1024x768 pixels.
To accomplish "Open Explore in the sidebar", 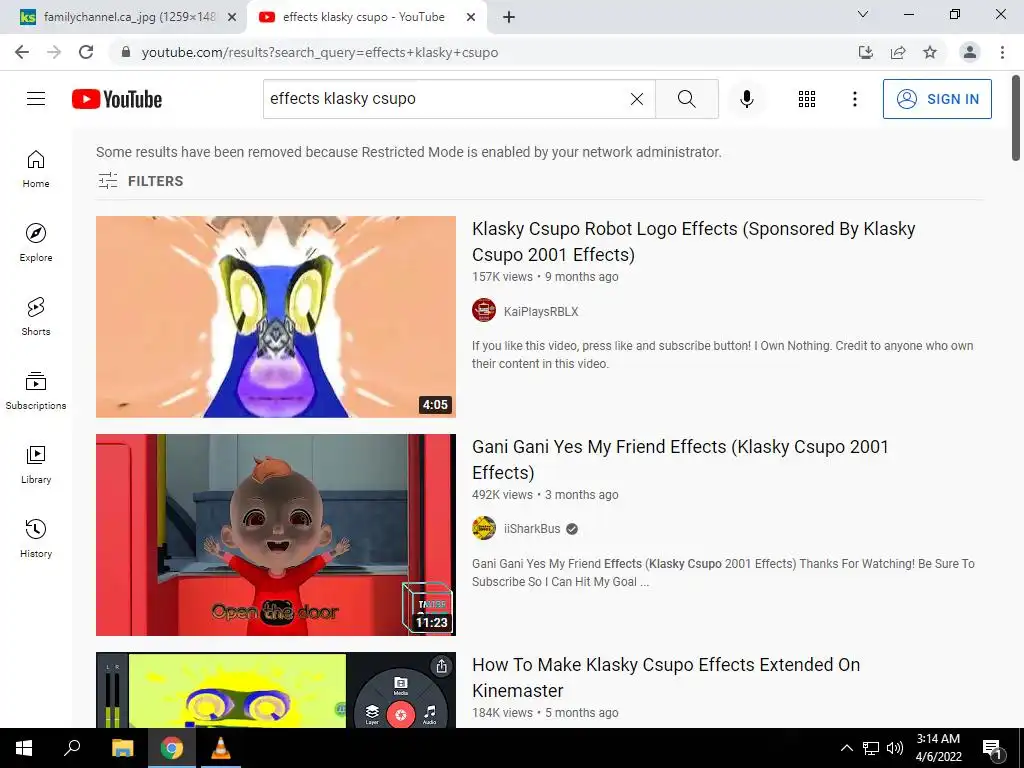I will pos(36,243).
